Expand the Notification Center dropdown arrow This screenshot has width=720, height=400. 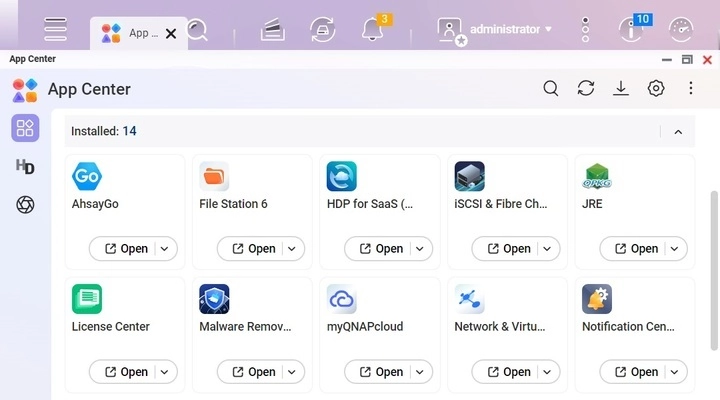pos(675,372)
